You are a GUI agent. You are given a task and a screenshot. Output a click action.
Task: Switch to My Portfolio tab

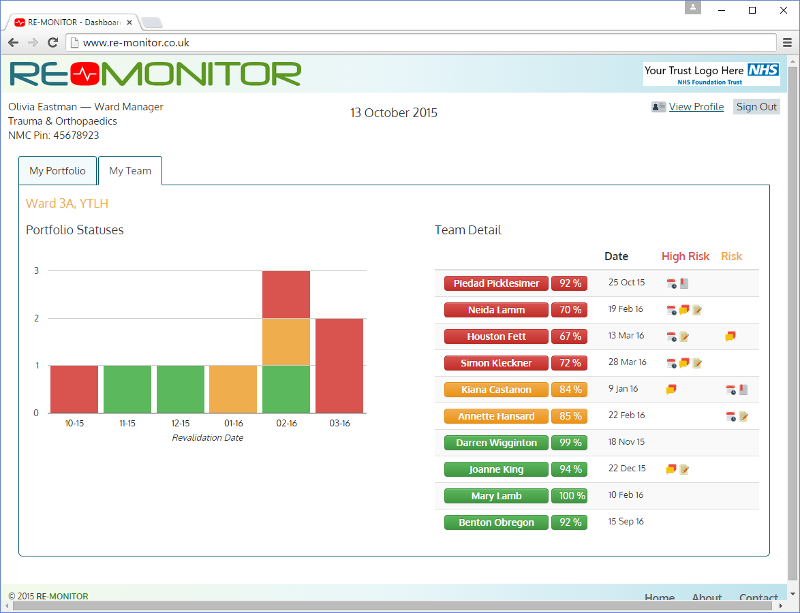tap(57, 171)
